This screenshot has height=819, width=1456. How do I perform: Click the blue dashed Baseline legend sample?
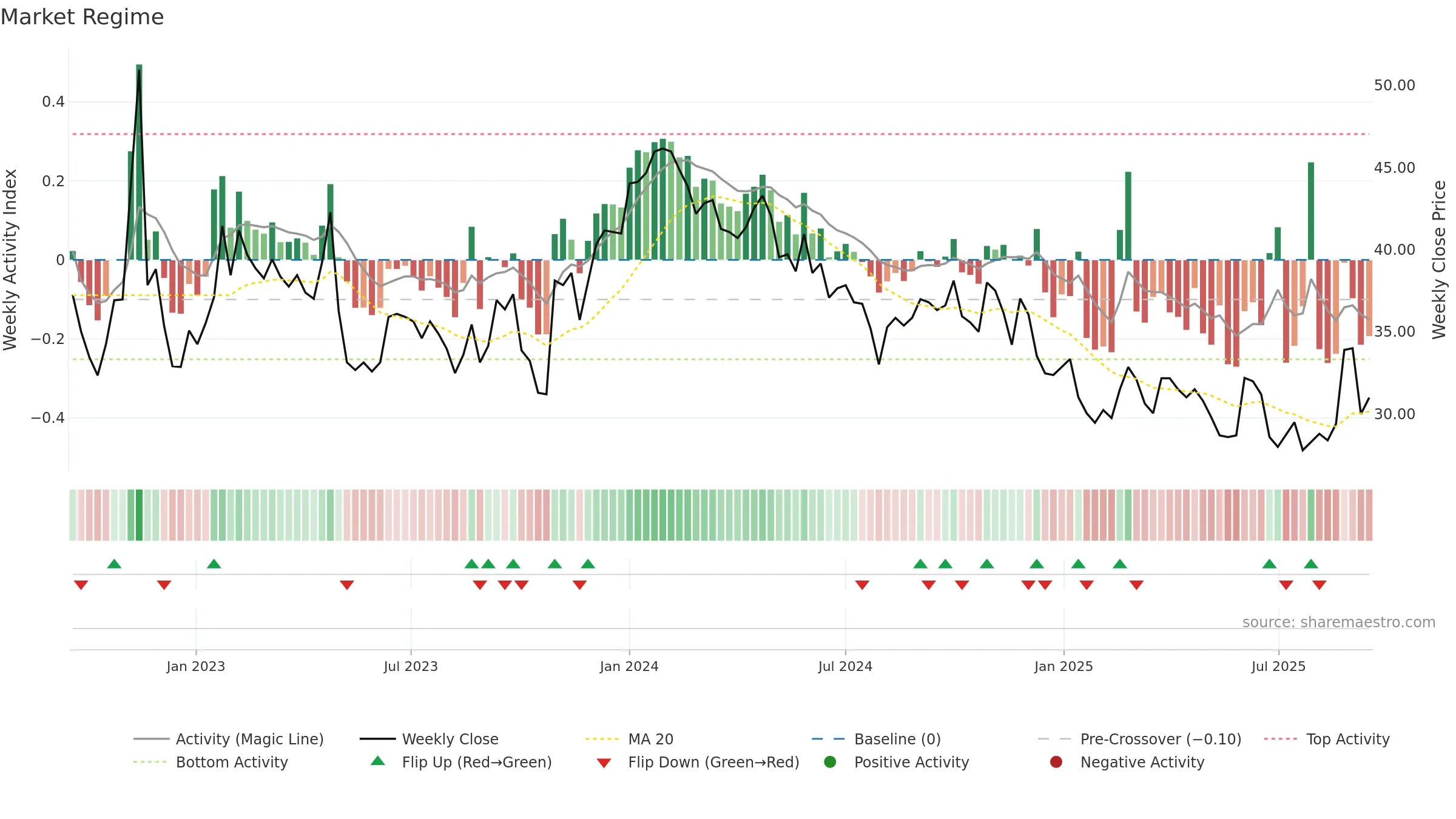point(828,739)
